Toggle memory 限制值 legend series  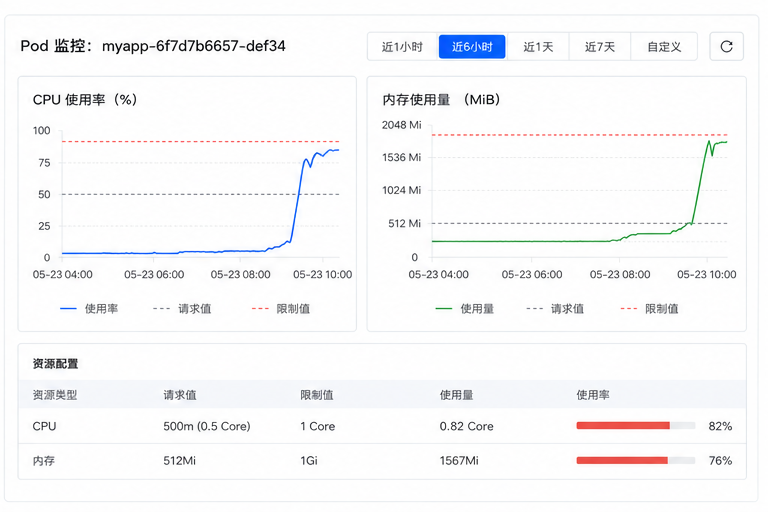(x=649, y=309)
